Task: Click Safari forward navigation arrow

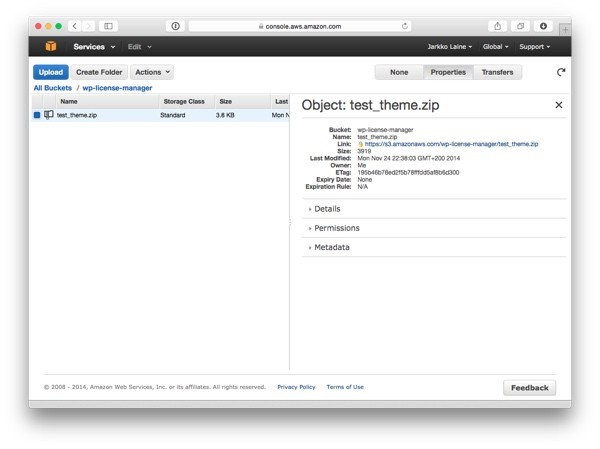Action: (x=88, y=26)
